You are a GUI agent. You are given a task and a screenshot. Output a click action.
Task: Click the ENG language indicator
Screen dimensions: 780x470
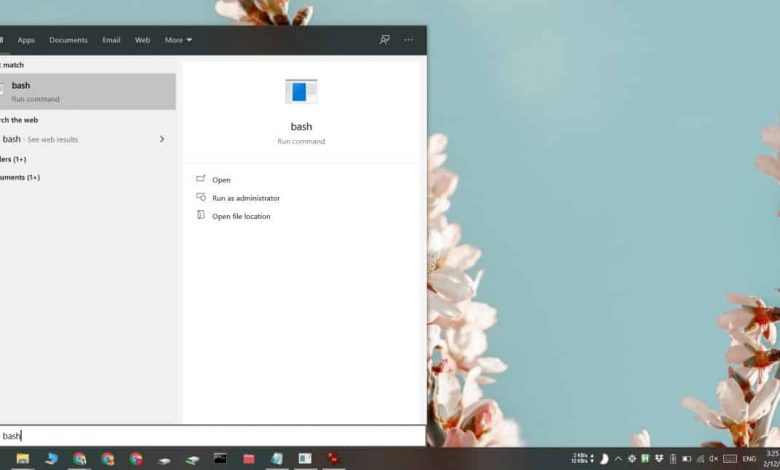click(x=749, y=459)
